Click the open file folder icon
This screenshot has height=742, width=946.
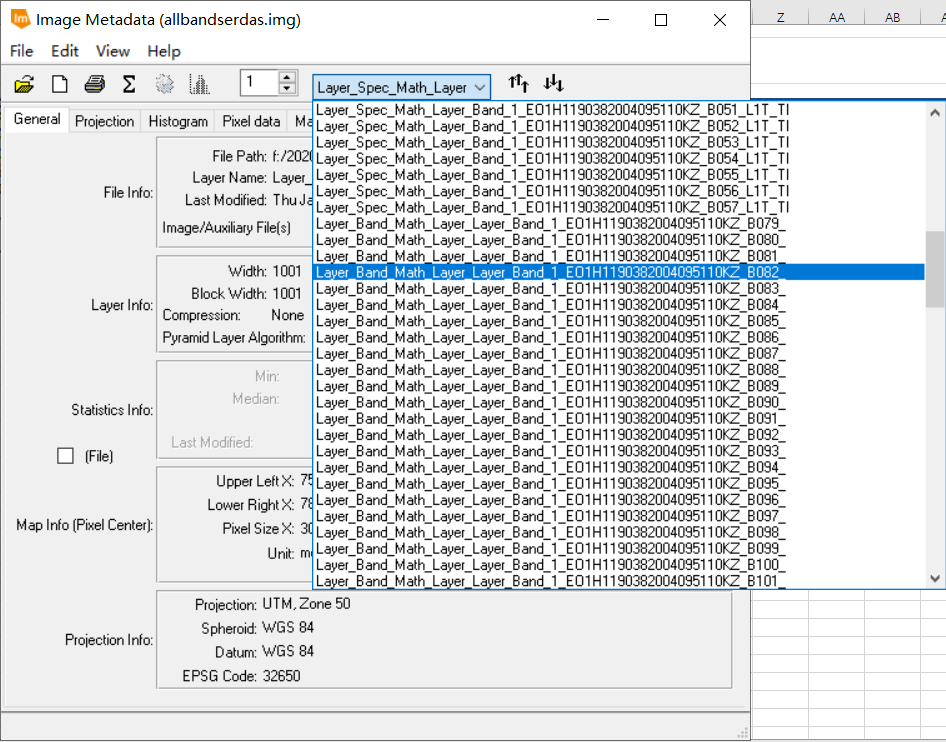pyautogui.click(x=24, y=84)
